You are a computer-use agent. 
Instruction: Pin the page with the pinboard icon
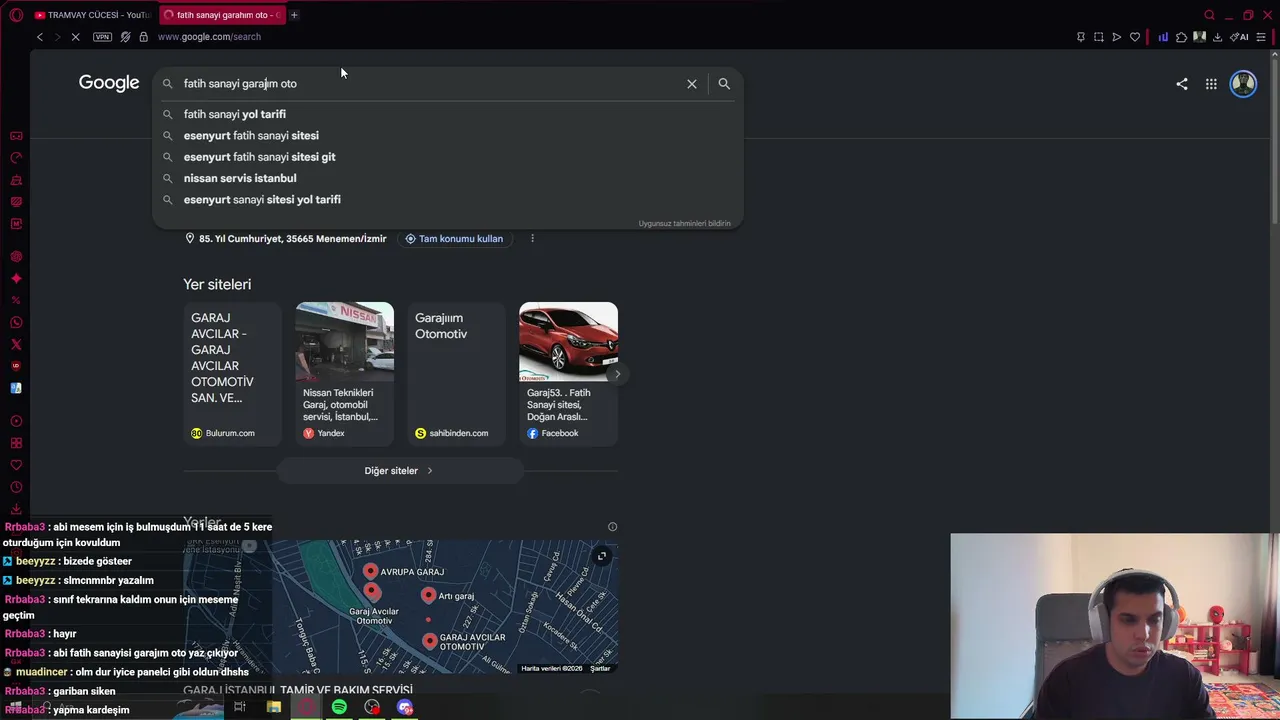(x=1080, y=37)
